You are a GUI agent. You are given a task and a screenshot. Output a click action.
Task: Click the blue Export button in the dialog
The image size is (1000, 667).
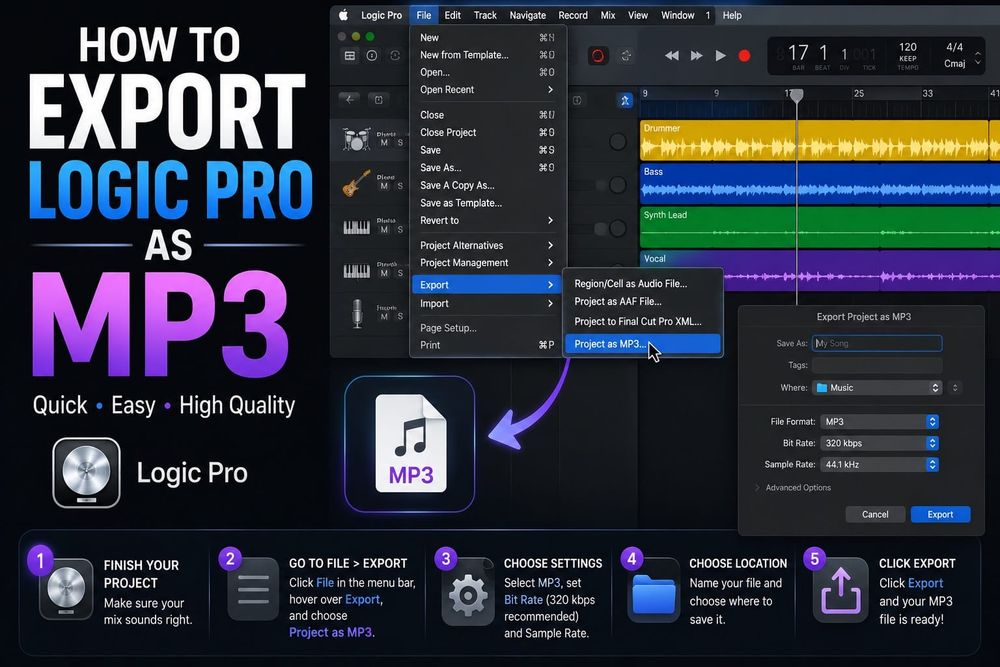click(x=940, y=515)
